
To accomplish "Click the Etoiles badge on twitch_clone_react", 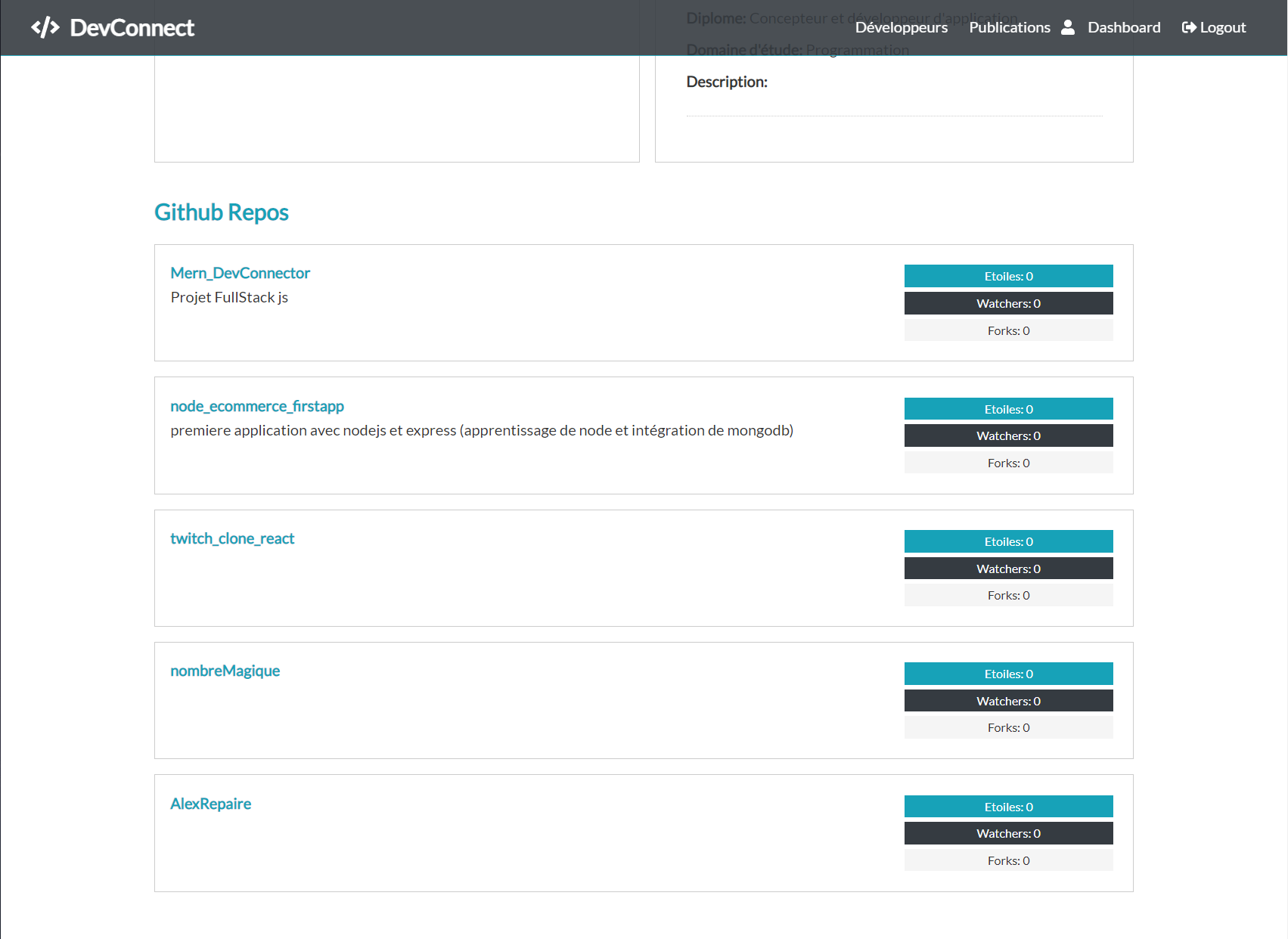I will coord(1008,541).
